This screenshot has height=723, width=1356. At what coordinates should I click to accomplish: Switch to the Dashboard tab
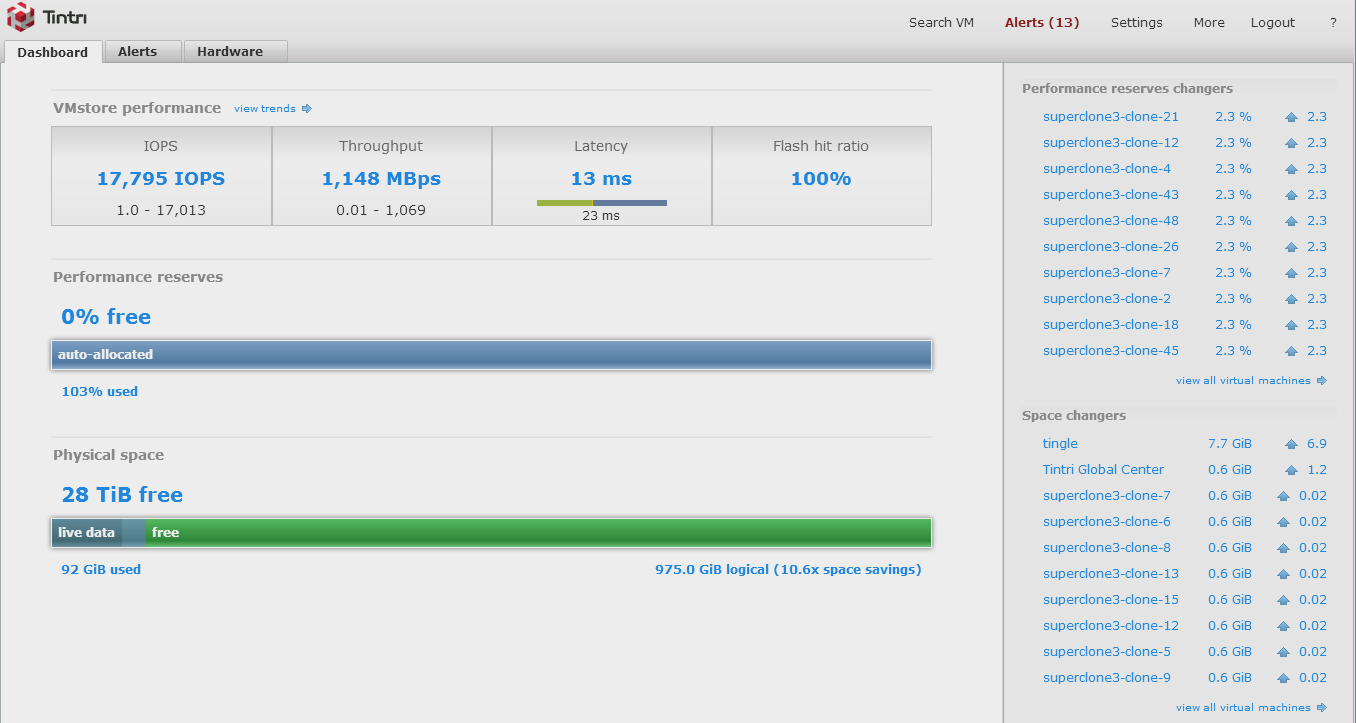pyautogui.click(x=53, y=52)
